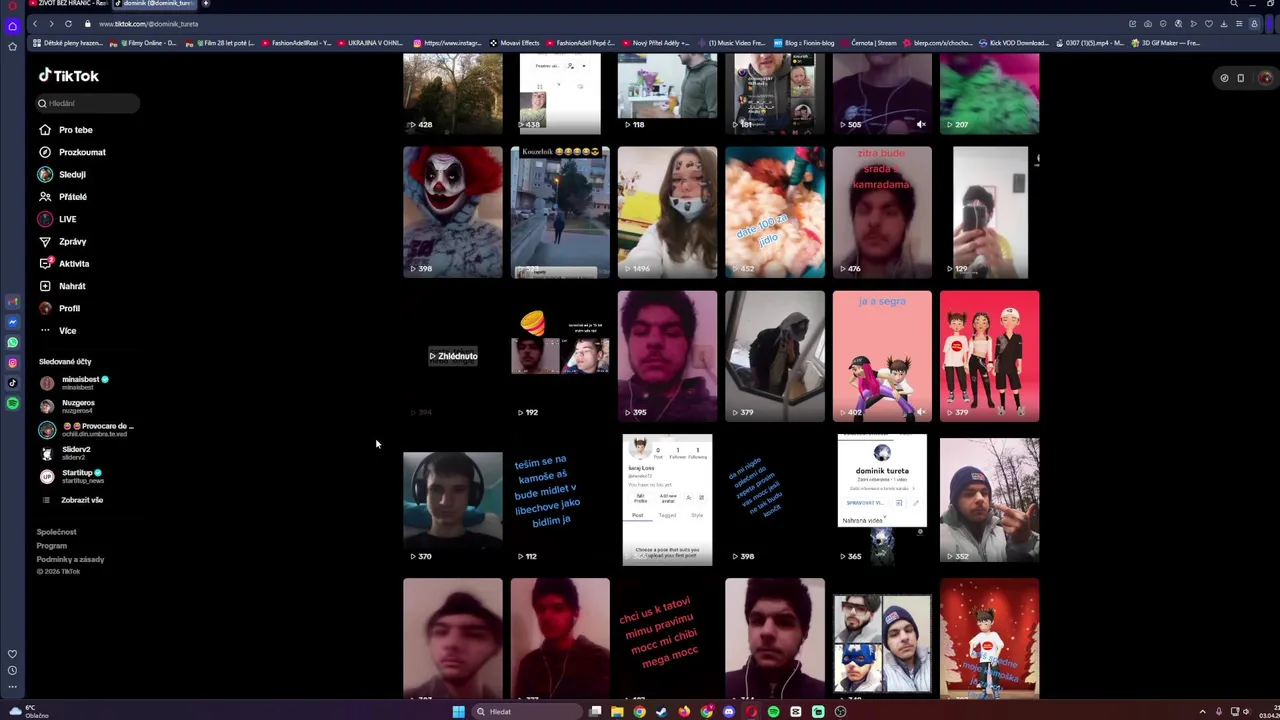1280x720 pixels.
Task: Open the Černota | Stream bookmark
Action: (x=869, y=43)
